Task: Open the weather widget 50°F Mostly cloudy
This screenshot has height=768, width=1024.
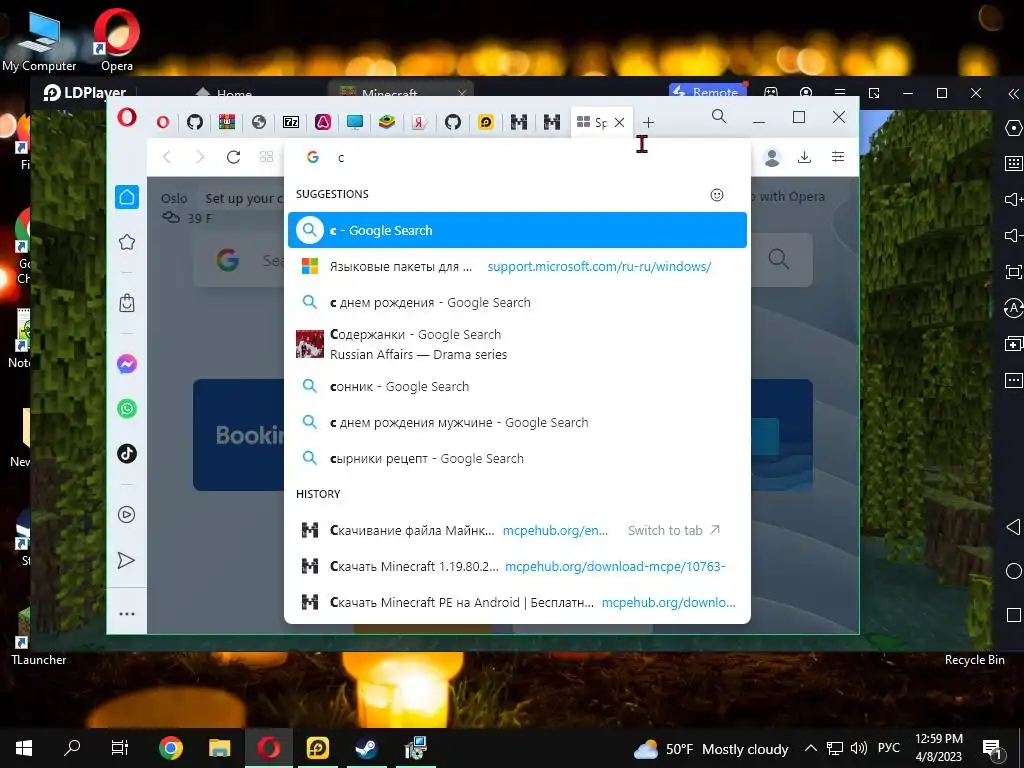Action: coord(711,748)
